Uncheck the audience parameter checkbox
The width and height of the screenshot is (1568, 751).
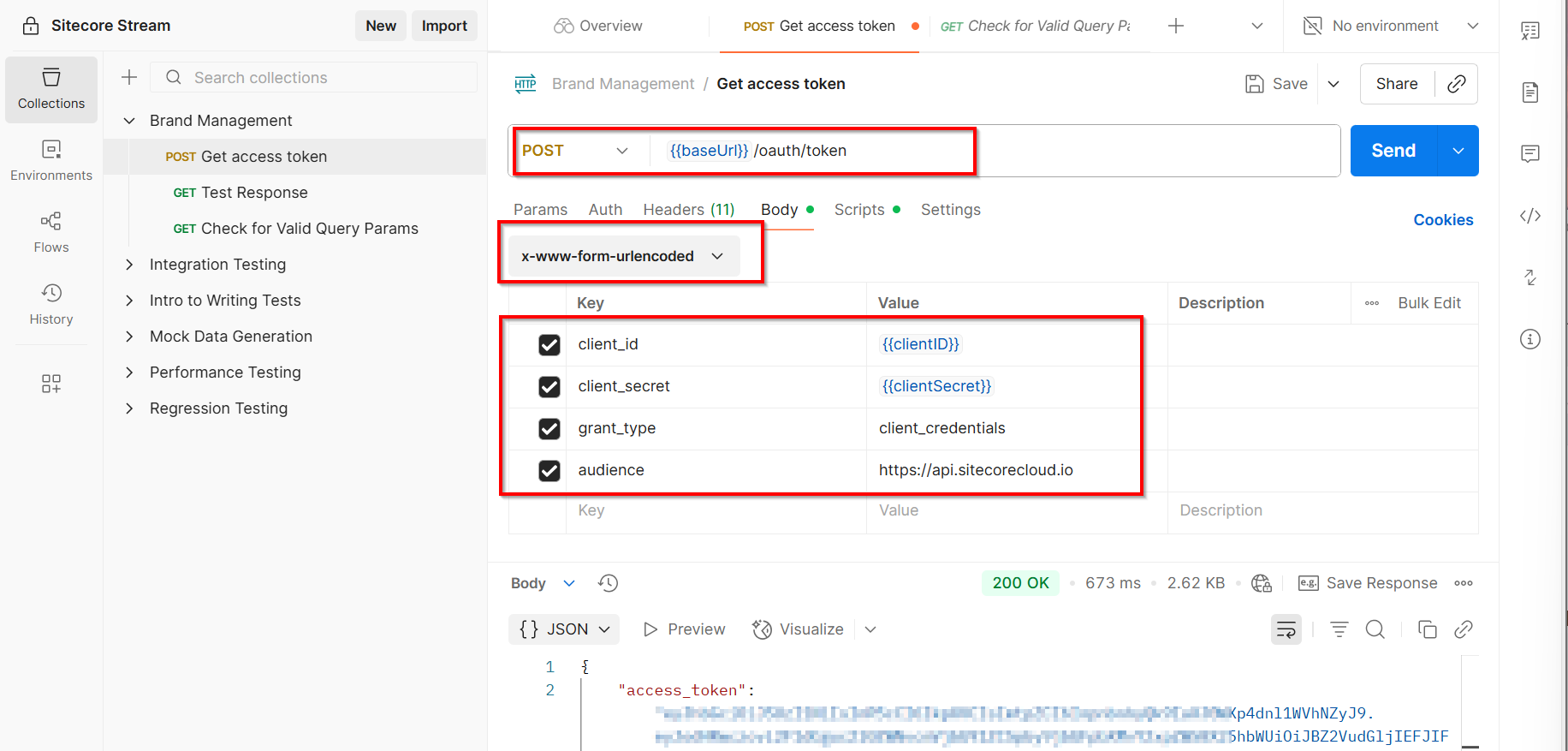[549, 470]
